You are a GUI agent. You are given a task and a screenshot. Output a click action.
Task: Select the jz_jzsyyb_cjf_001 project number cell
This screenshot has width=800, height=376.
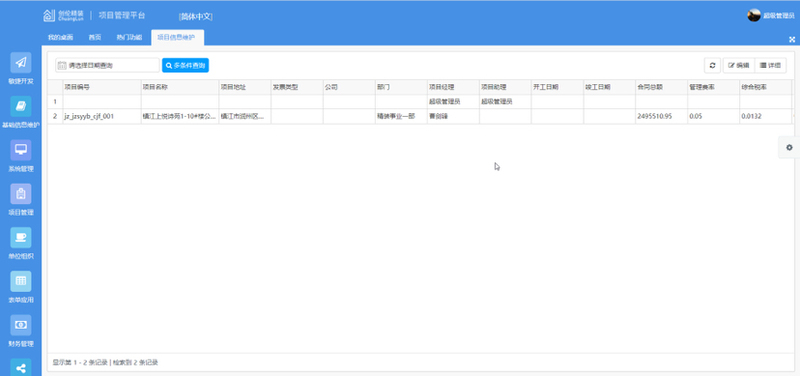click(x=102, y=116)
